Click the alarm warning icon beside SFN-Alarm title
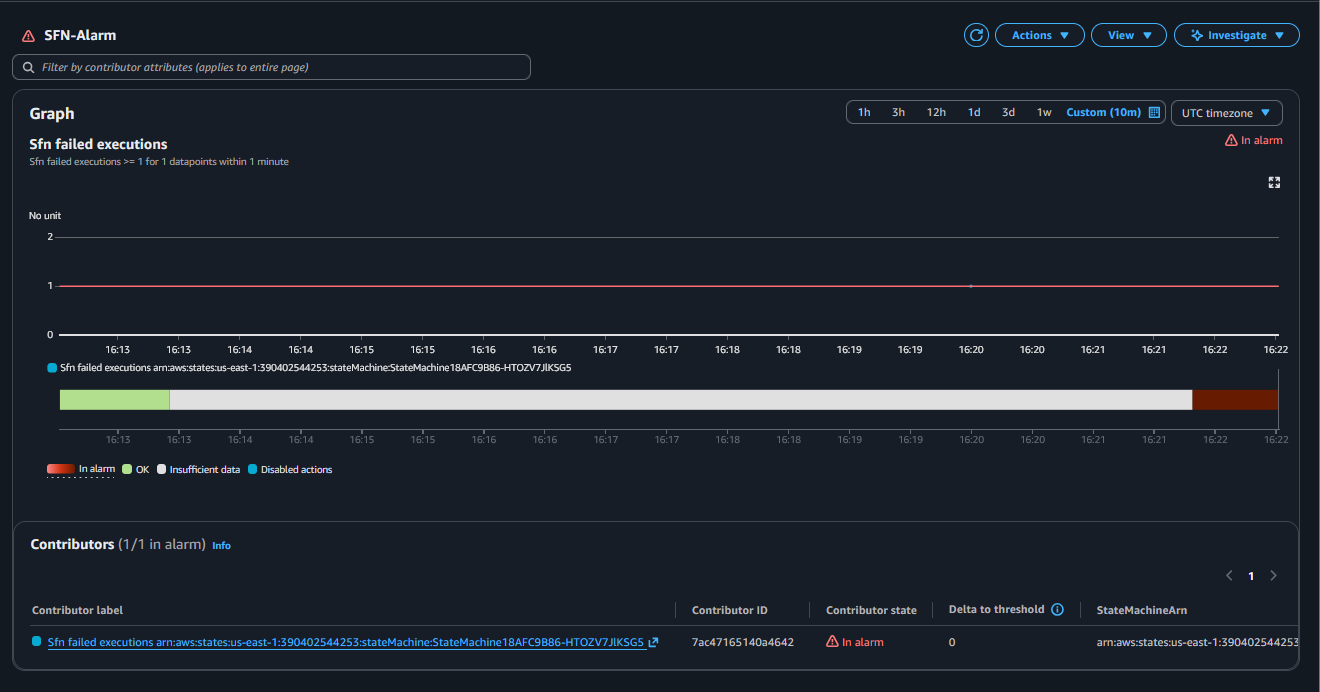Viewport: 1320px width, 692px height. point(27,34)
